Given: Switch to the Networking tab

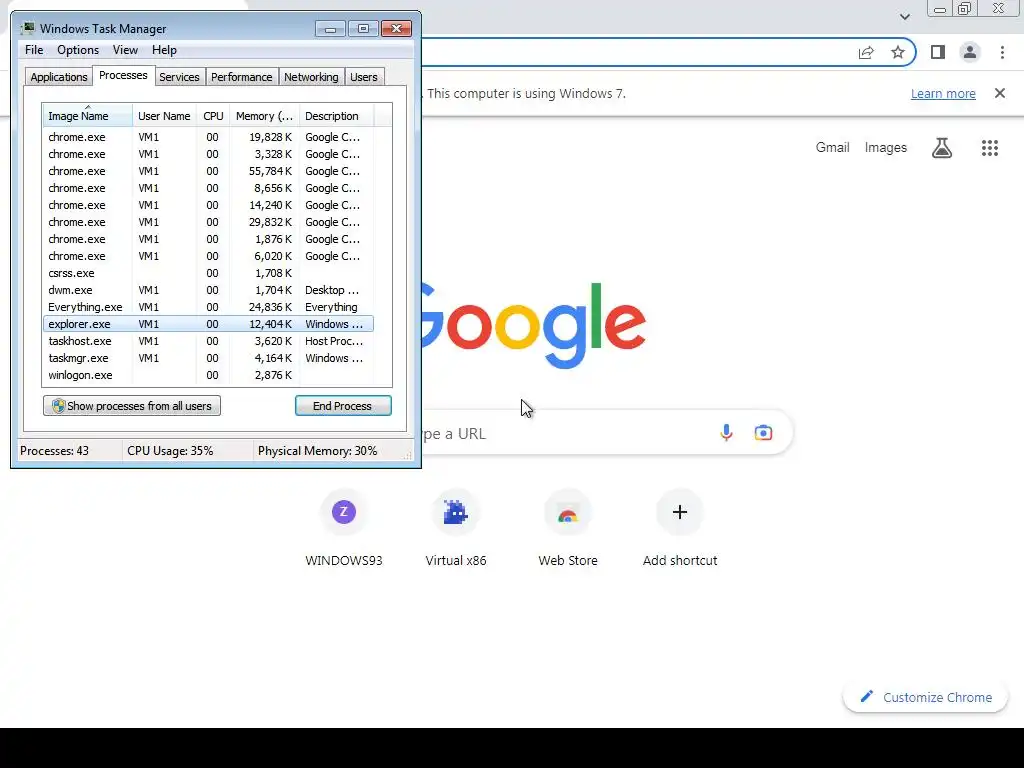Looking at the screenshot, I should tap(311, 77).
